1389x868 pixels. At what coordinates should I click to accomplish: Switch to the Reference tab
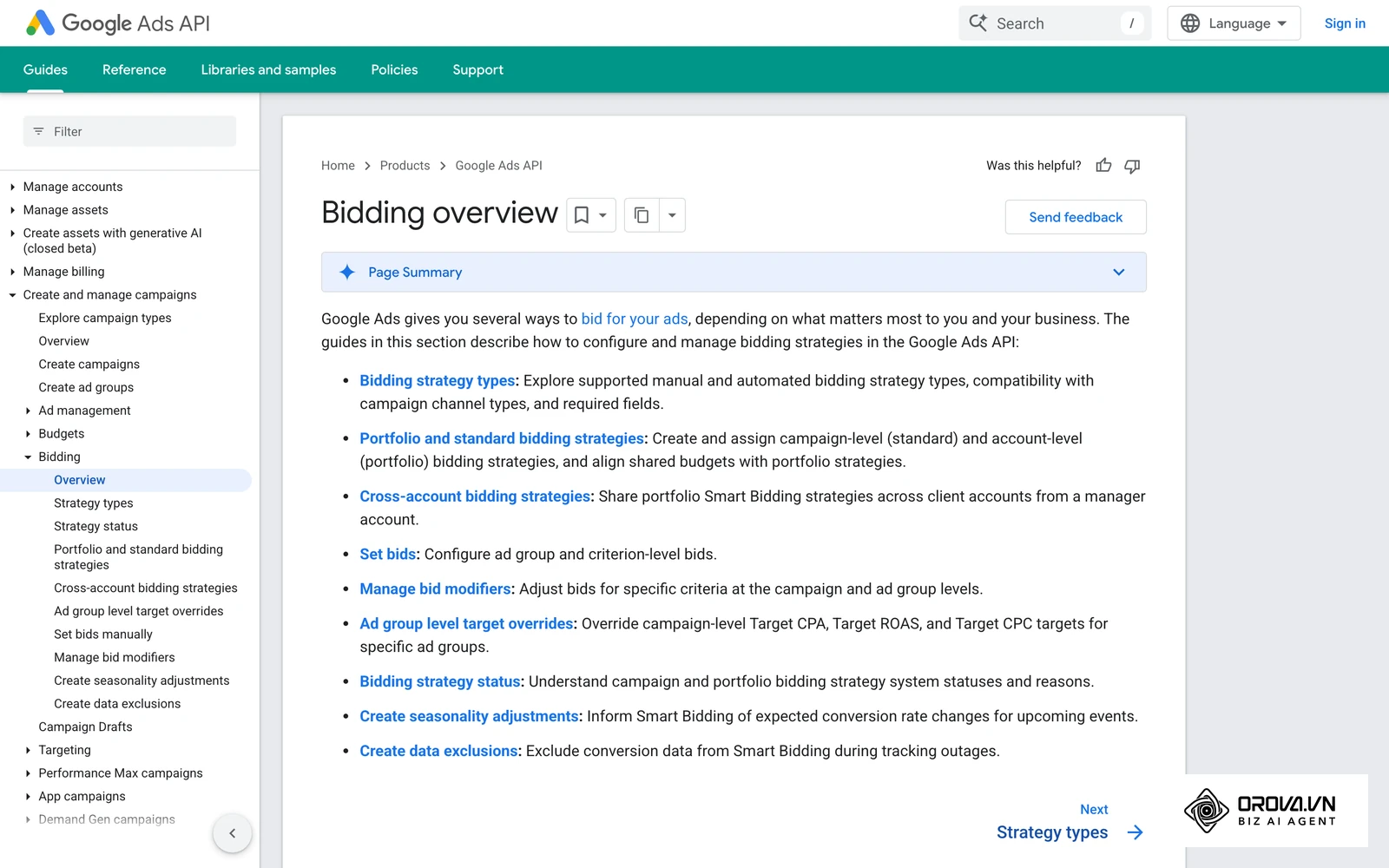point(134,69)
